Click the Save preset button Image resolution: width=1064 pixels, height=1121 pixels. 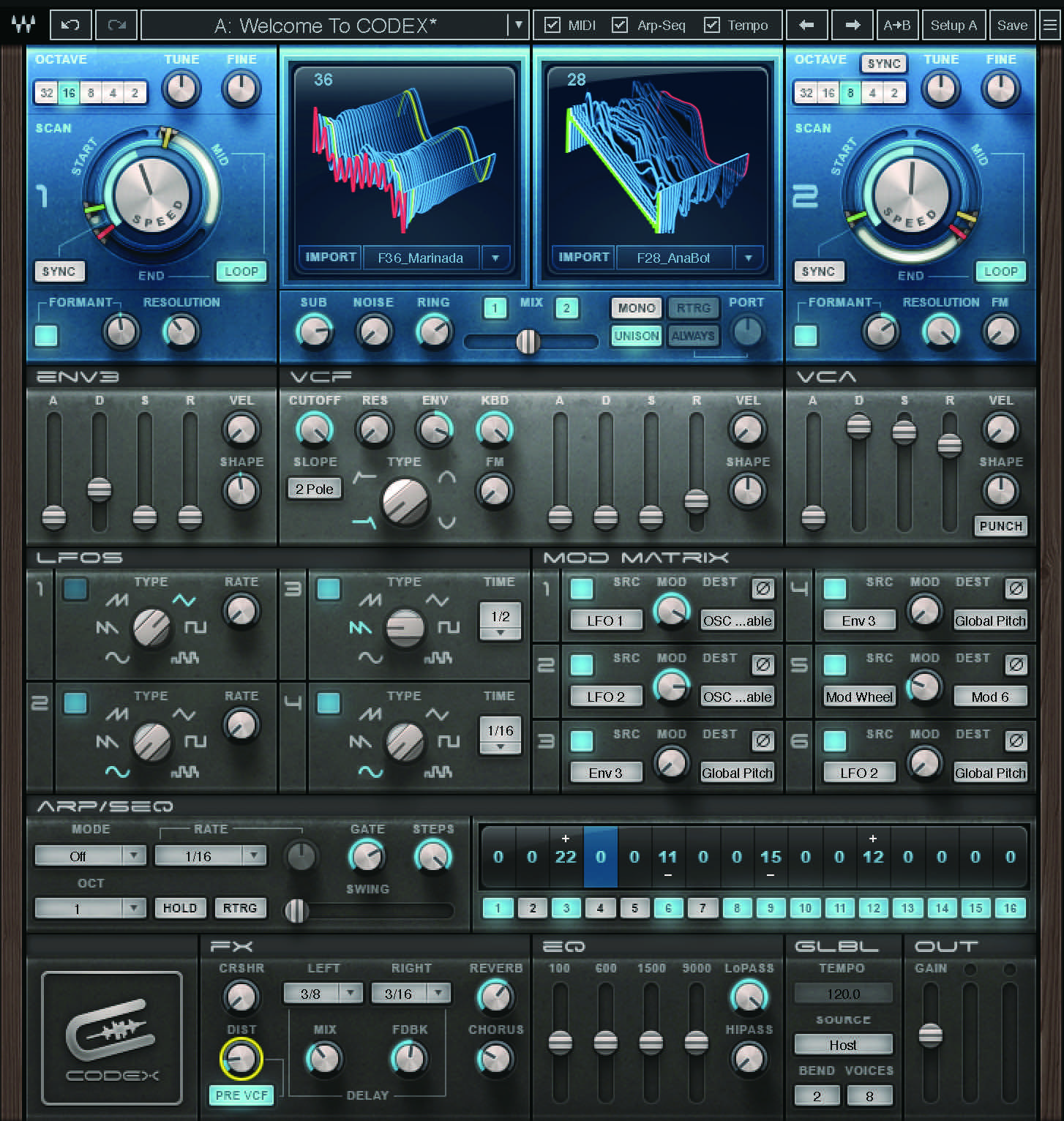1012,24
